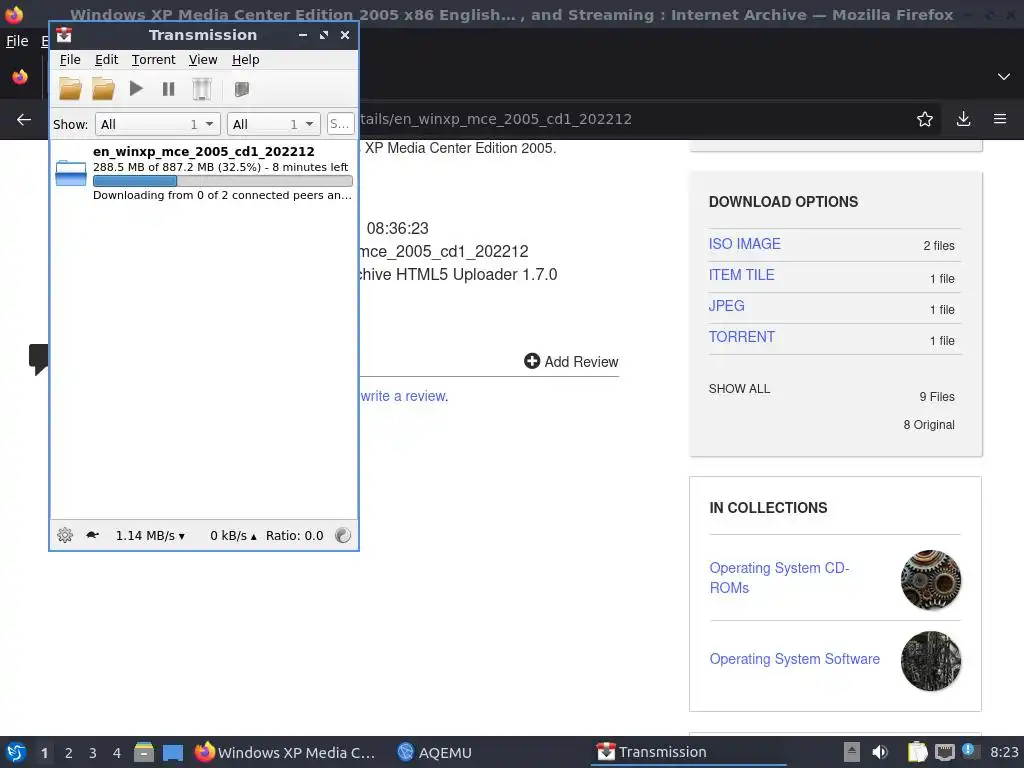Open clipboard manager tray icon

(x=918, y=752)
